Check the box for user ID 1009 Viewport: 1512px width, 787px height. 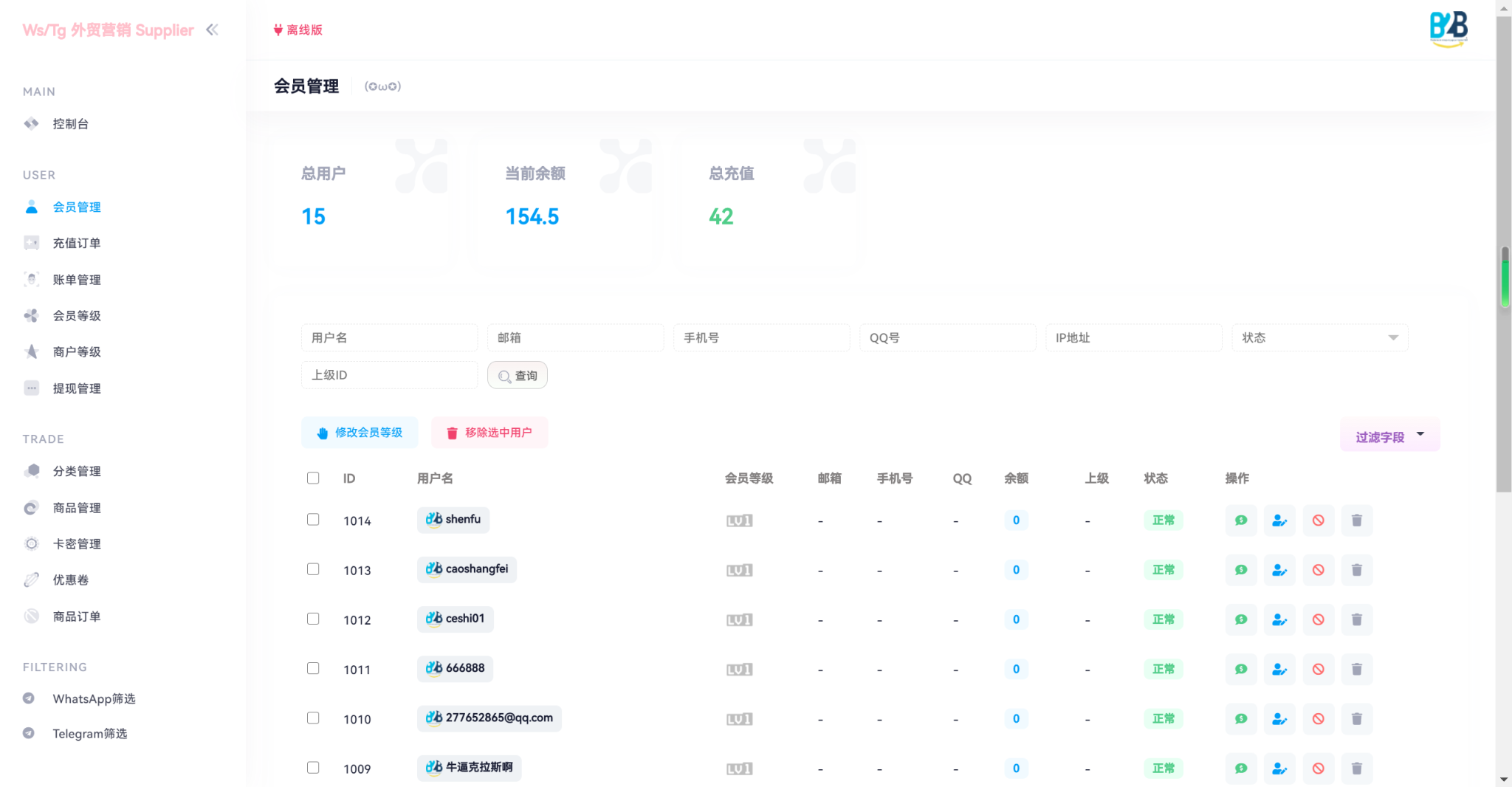[313, 767]
